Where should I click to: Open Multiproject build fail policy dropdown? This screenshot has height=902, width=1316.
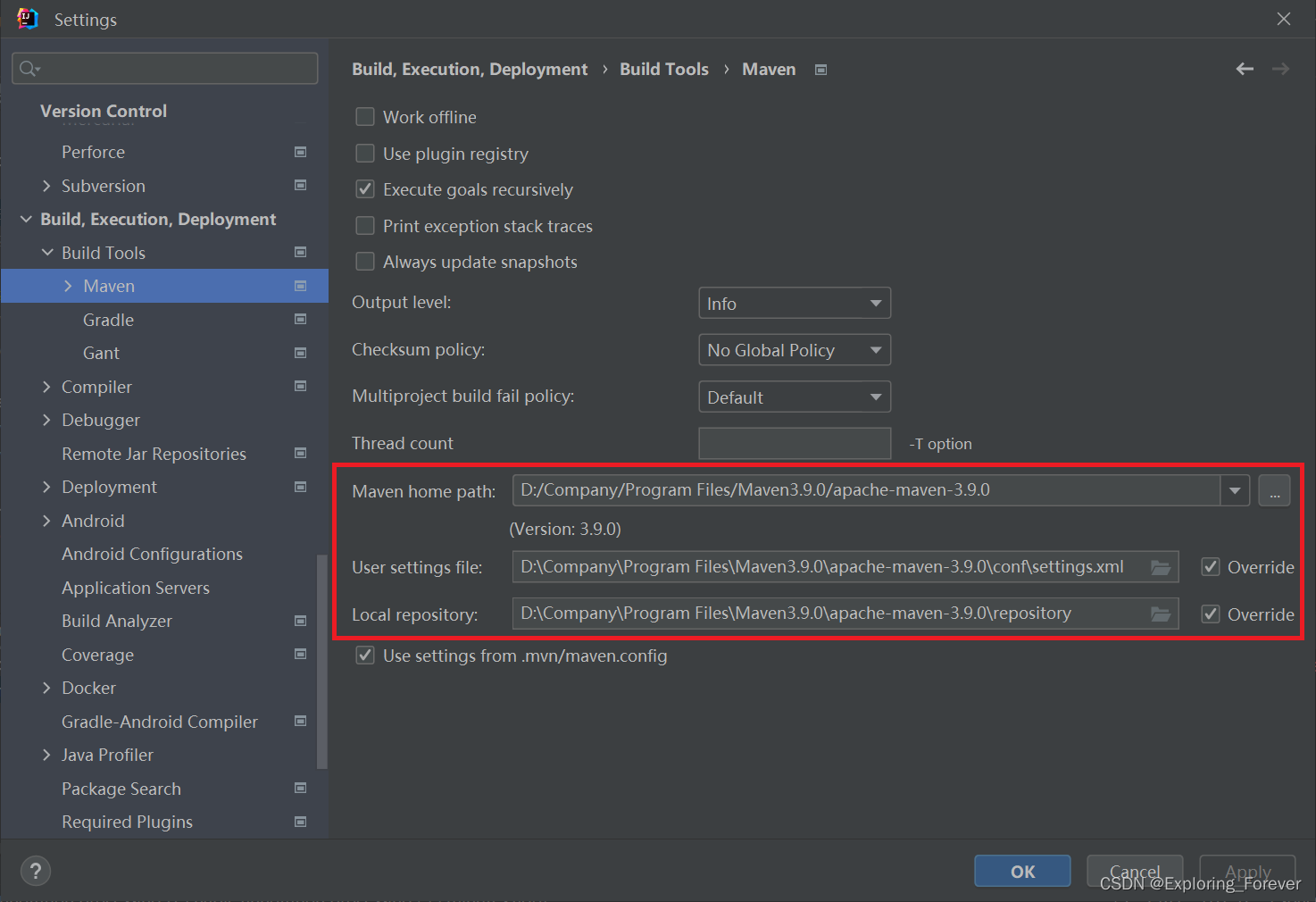coord(795,397)
